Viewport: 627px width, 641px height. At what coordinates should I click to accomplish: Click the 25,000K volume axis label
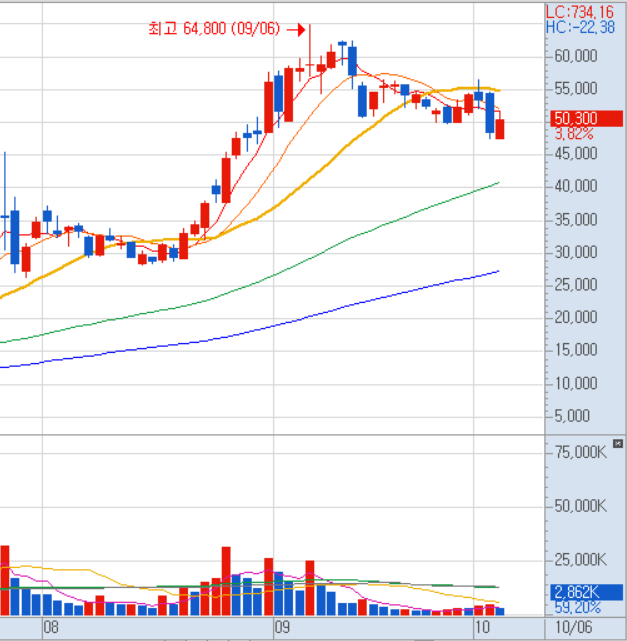(x=580, y=560)
